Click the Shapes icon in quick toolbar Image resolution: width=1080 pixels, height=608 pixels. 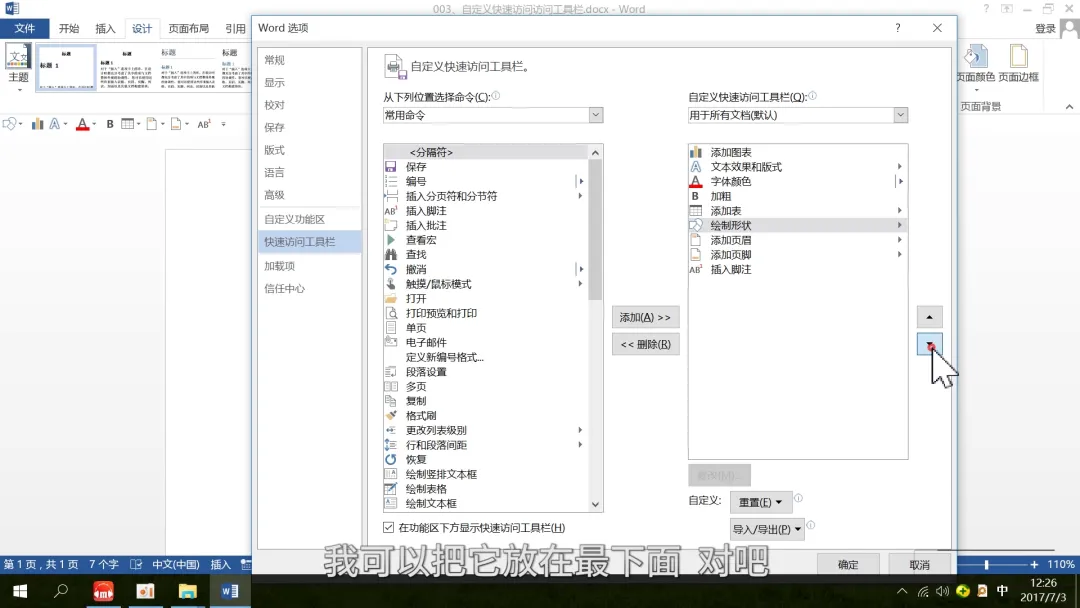pyautogui.click(x=10, y=124)
